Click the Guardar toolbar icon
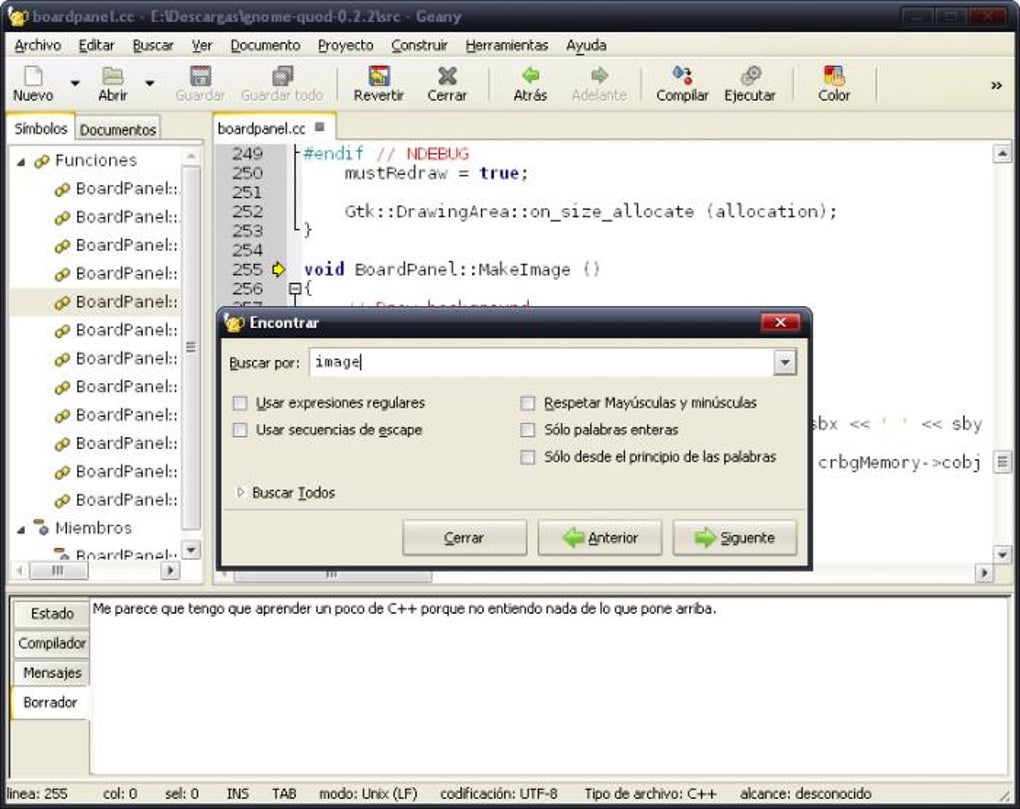Screen dimensions: 1020x809 (200, 76)
